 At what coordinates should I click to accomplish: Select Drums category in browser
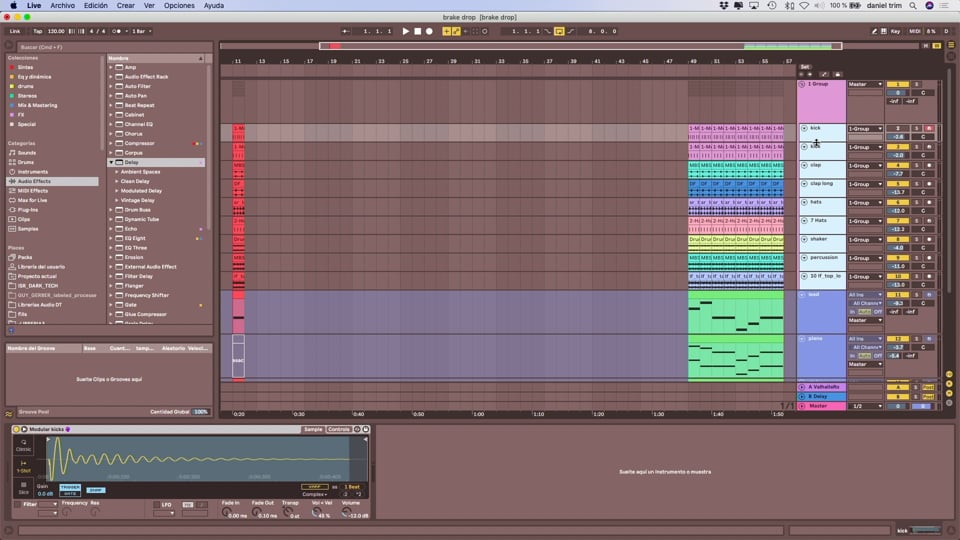tap(25, 162)
